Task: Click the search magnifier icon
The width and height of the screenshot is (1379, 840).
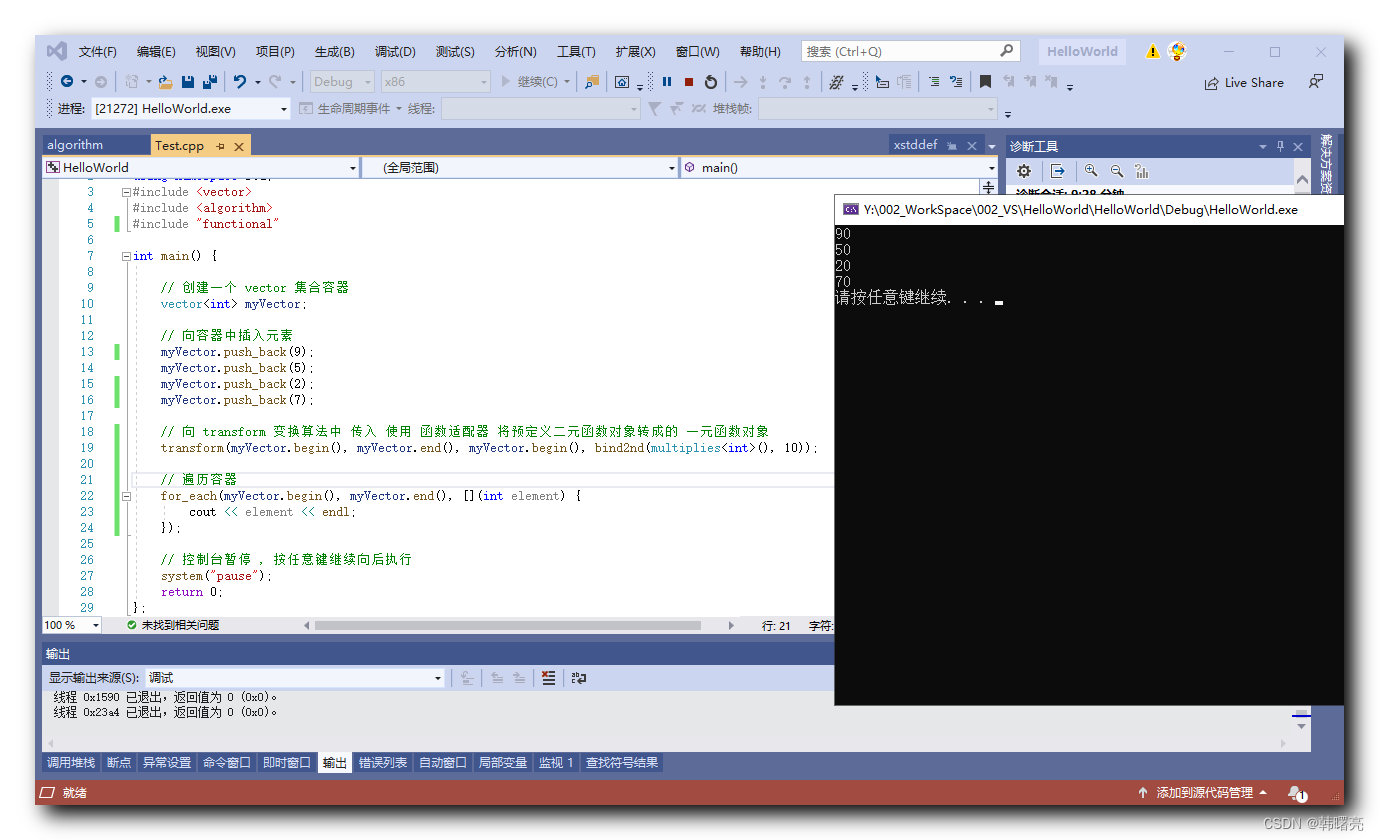Action: [1007, 50]
